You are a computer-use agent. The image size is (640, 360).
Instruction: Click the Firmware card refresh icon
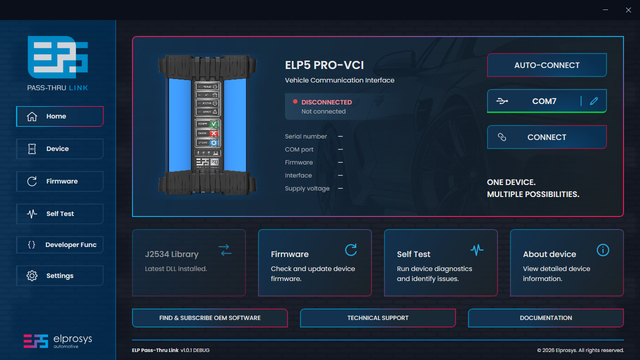[351, 250]
